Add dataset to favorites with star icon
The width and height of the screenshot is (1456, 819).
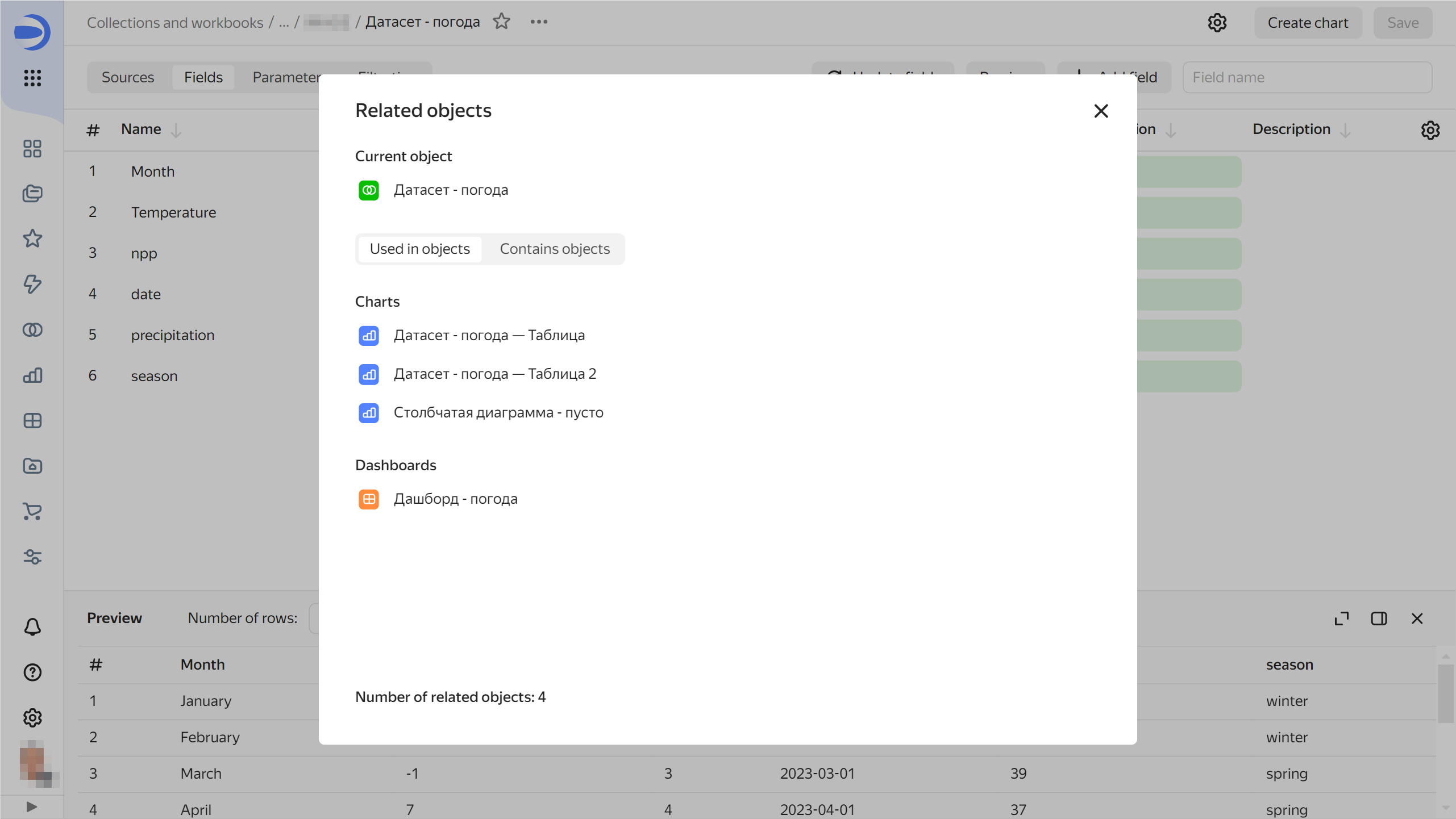501,22
